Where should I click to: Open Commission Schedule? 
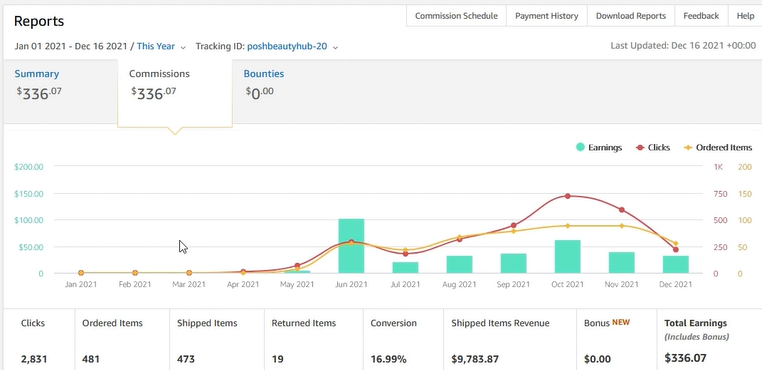click(x=456, y=16)
